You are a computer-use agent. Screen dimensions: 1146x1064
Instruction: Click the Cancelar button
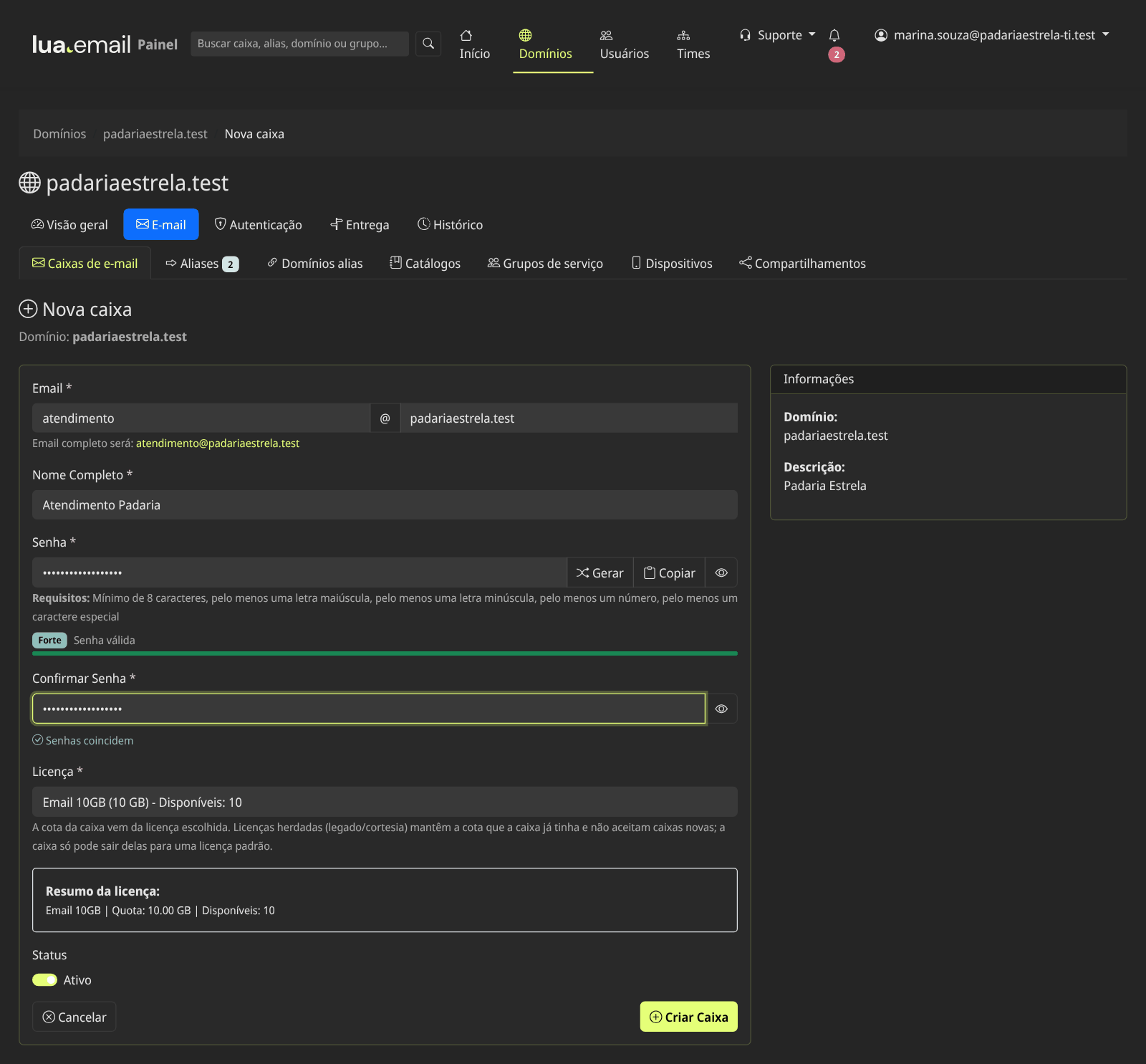click(x=74, y=1017)
